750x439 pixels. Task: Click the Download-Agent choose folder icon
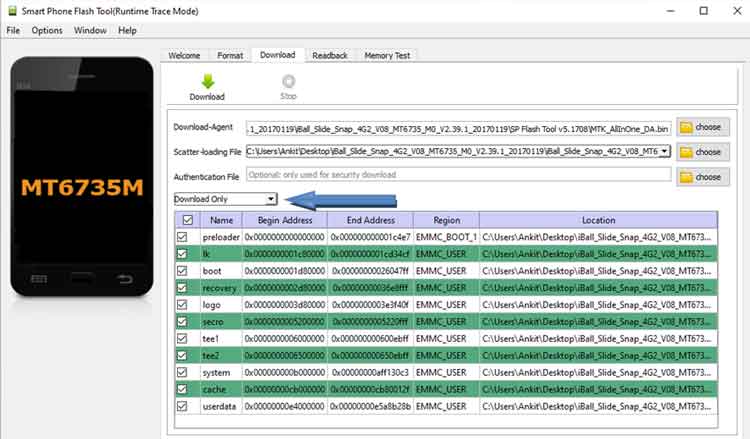686,127
